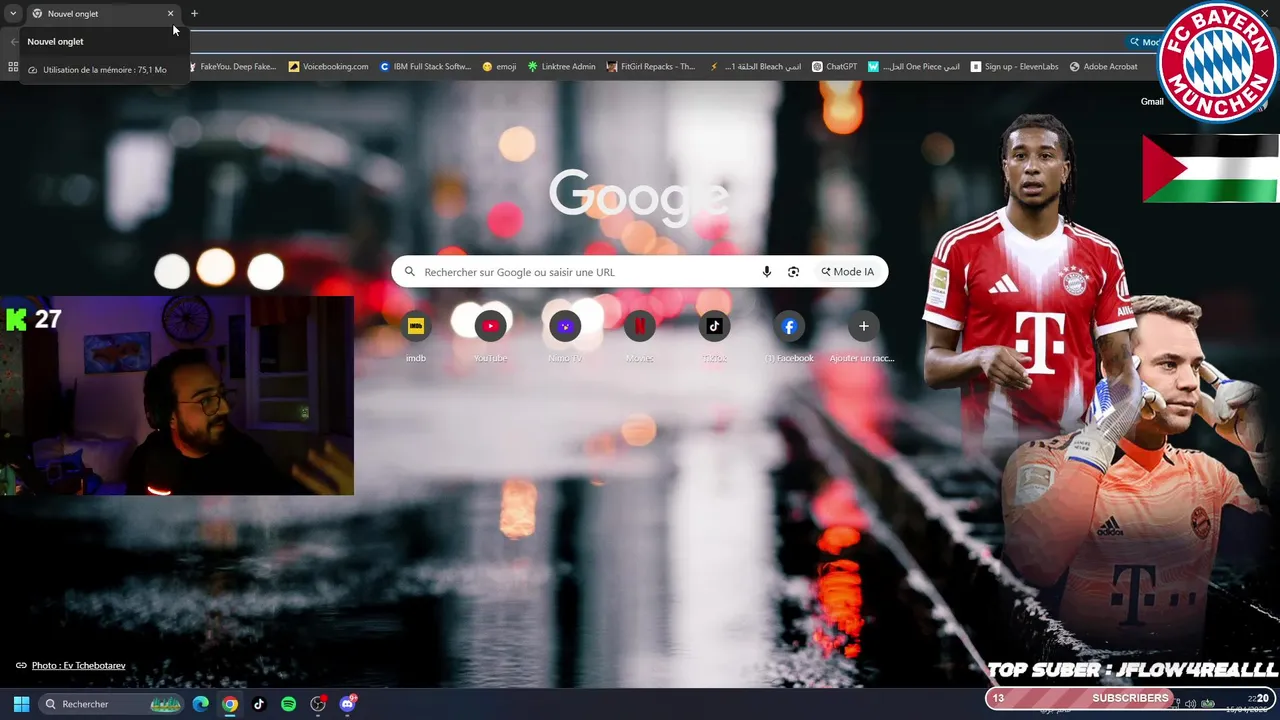This screenshot has height=720, width=1280.
Task: Start voice search with the microphone icon
Action: 767,272
